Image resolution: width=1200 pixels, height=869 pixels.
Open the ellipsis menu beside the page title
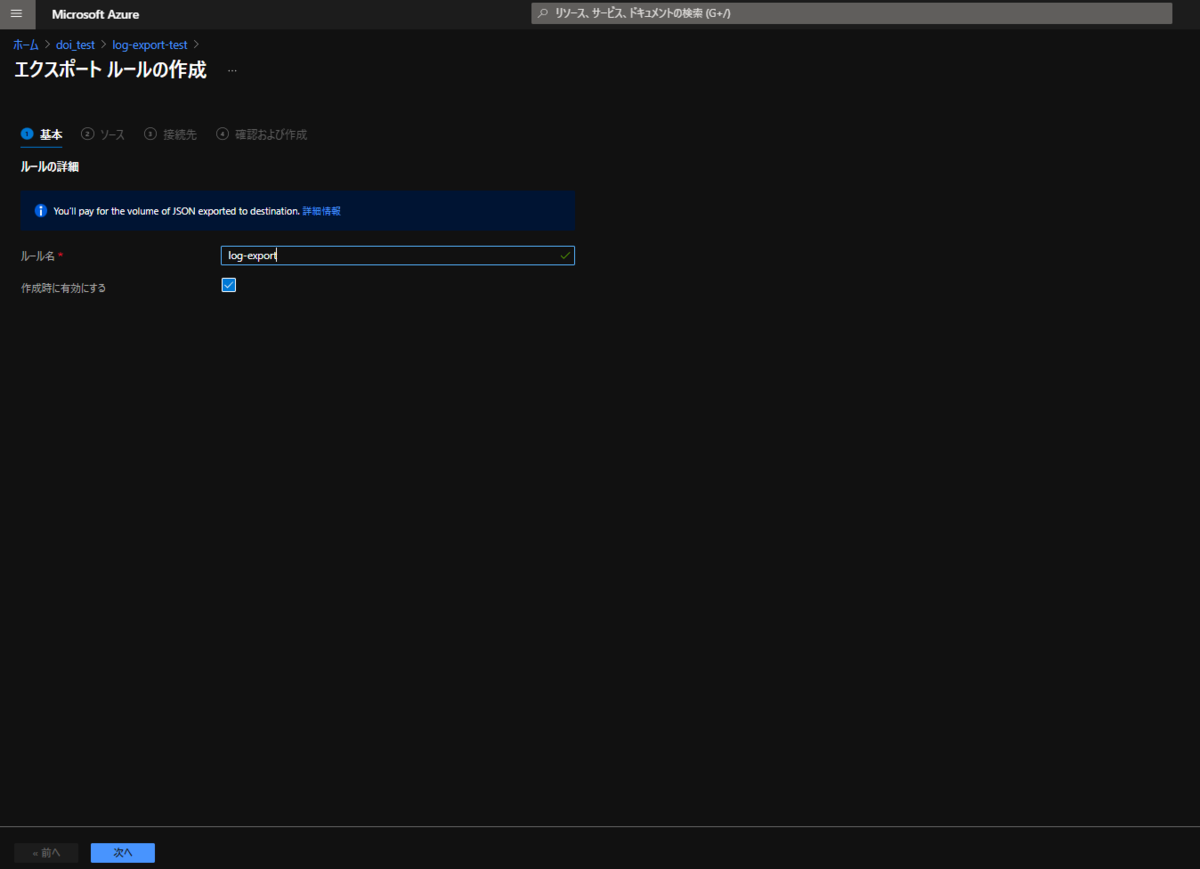(232, 71)
